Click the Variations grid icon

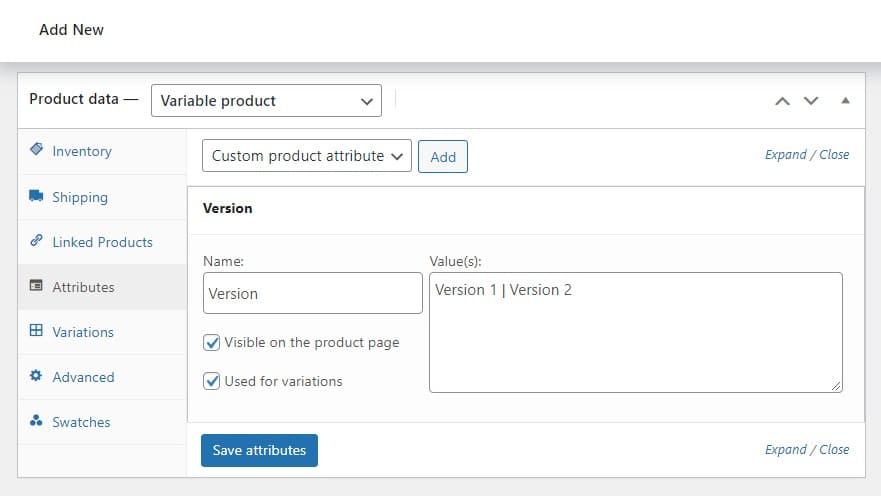[36, 330]
